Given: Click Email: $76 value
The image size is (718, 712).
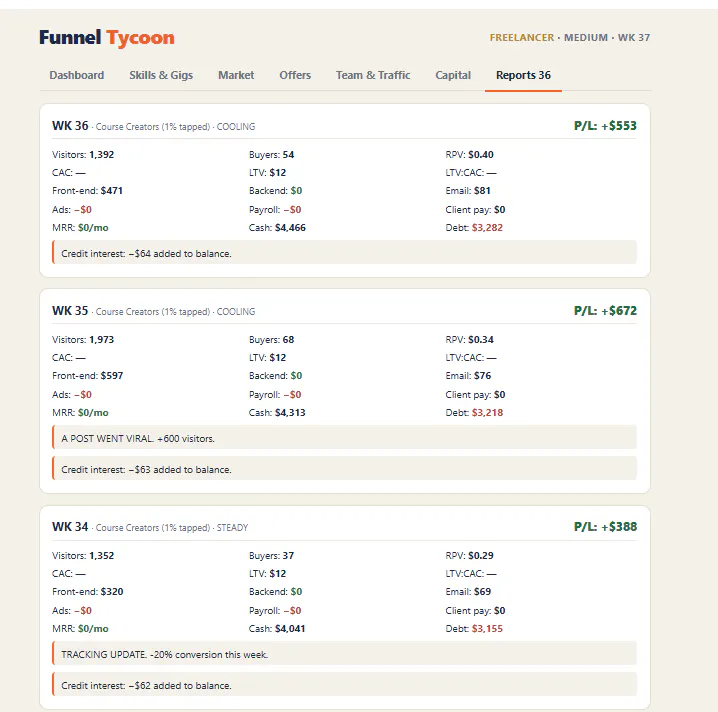Looking at the screenshot, I should tap(468, 376).
